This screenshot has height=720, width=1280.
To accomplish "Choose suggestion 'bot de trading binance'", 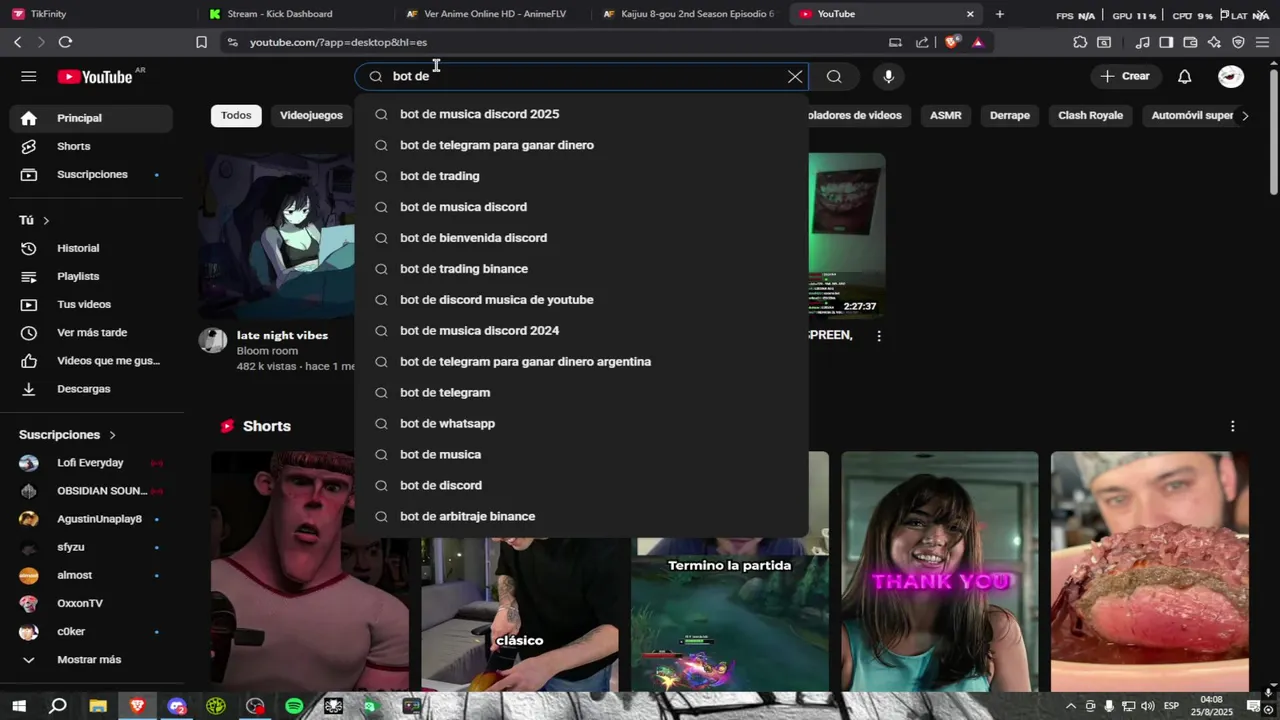I will (581, 269).
